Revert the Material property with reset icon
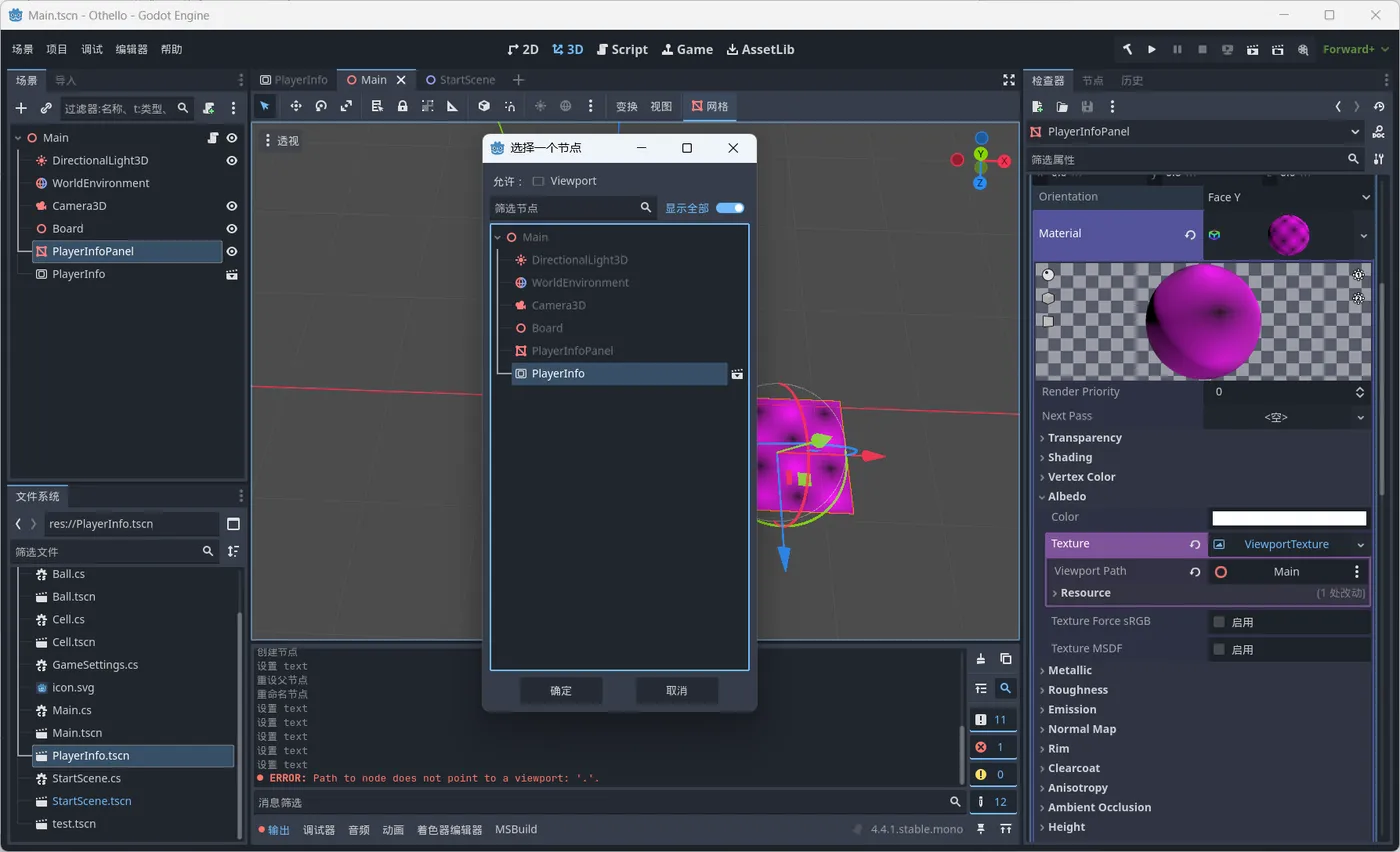The height and width of the screenshot is (852, 1400). 1190,235
